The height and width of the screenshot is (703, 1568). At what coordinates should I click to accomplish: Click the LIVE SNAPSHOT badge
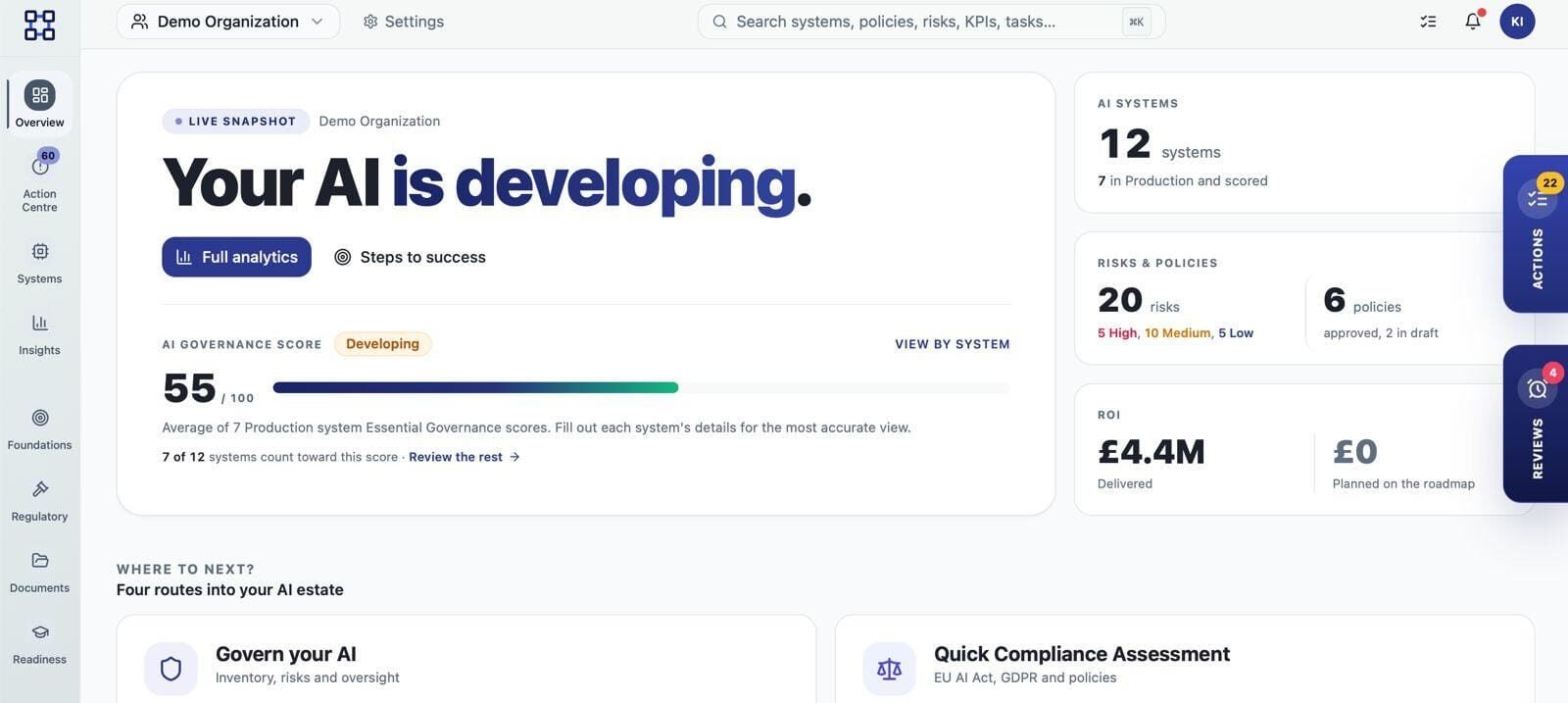[236, 122]
